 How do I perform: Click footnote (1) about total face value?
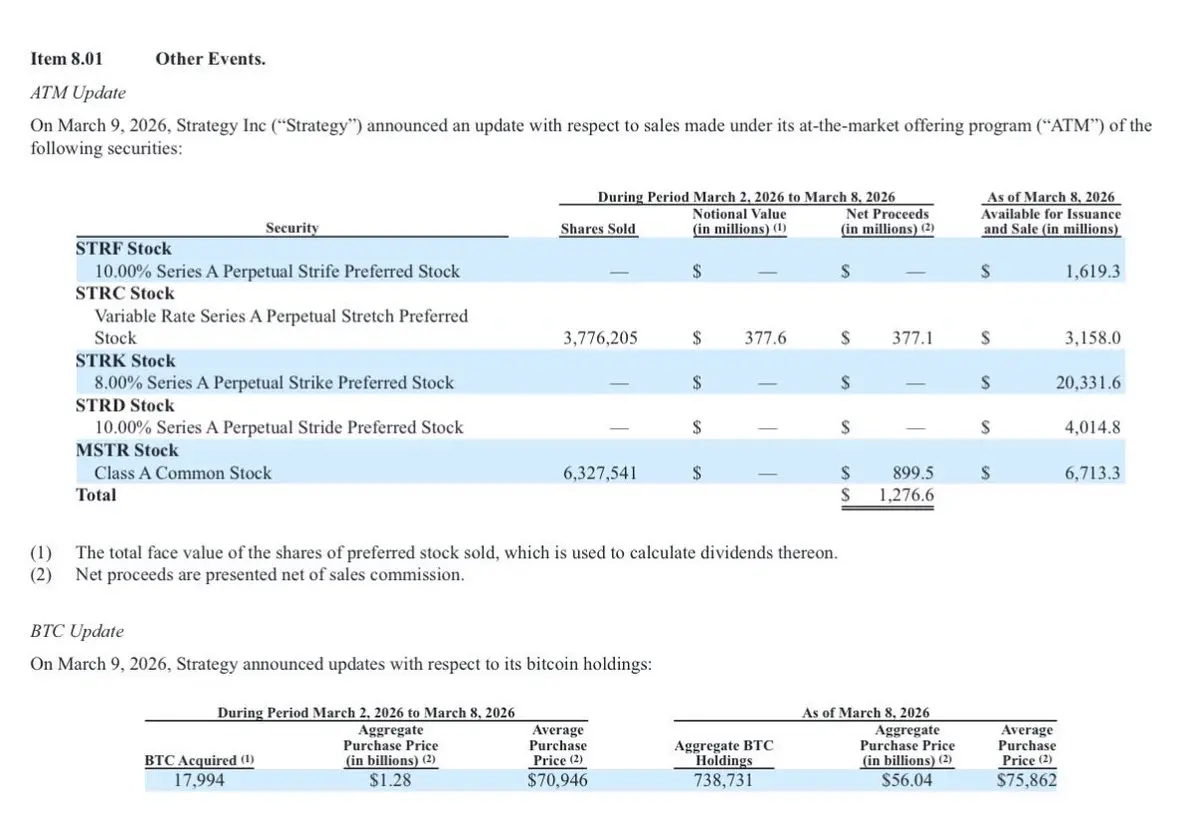[x=434, y=553]
